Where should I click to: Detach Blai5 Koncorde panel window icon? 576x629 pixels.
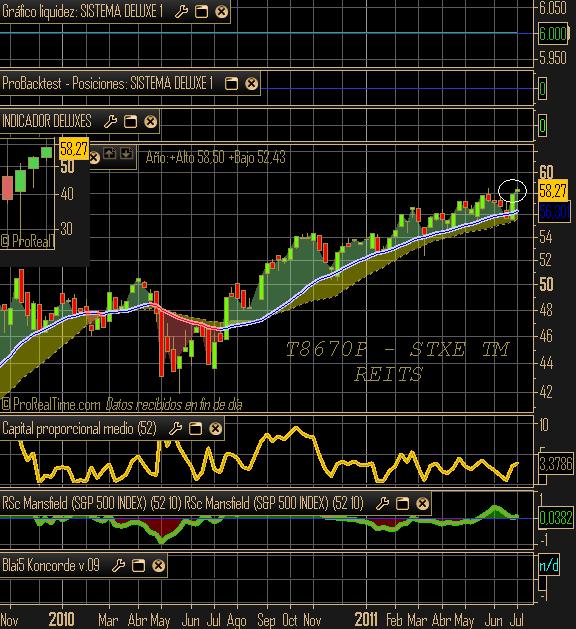(x=138, y=565)
